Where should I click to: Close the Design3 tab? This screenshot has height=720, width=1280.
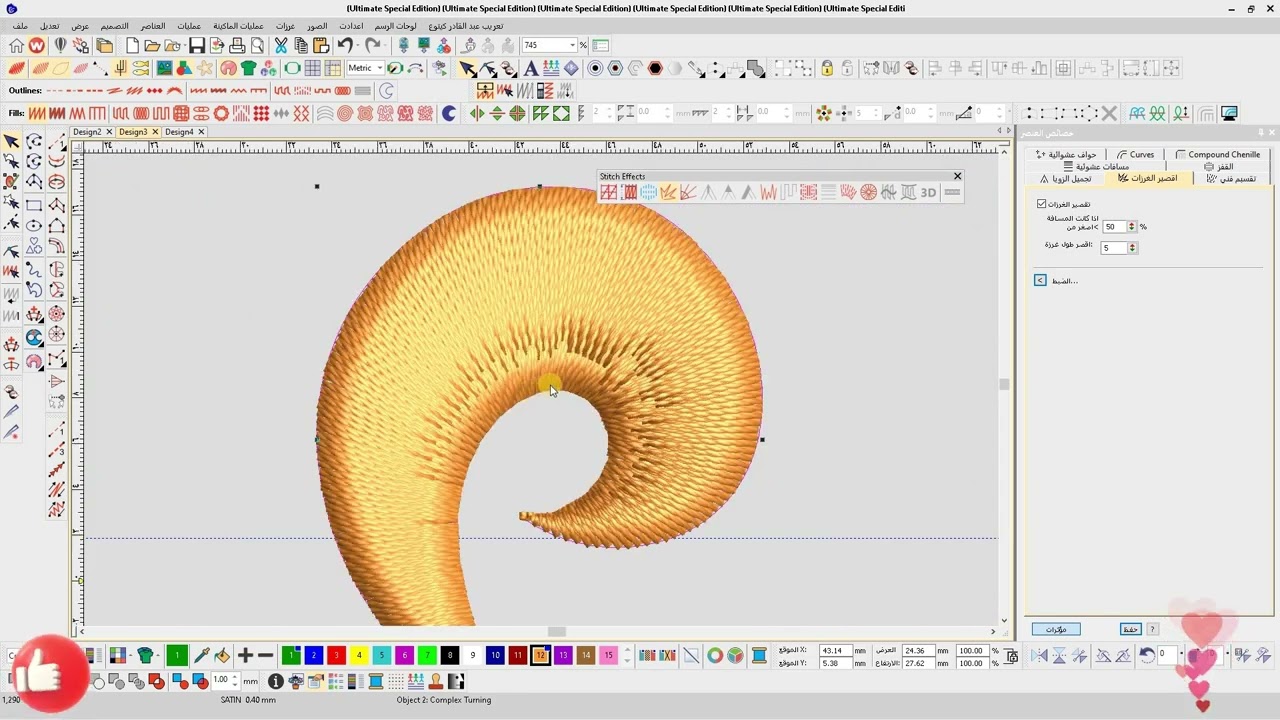pyautogui.click(x=155, y=132)
